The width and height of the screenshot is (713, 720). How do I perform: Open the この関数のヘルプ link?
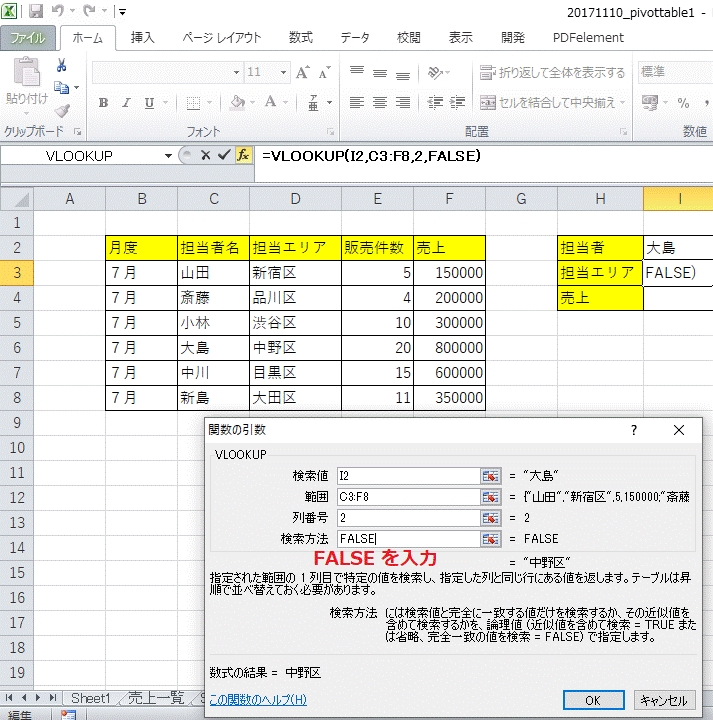coord(257,699)
